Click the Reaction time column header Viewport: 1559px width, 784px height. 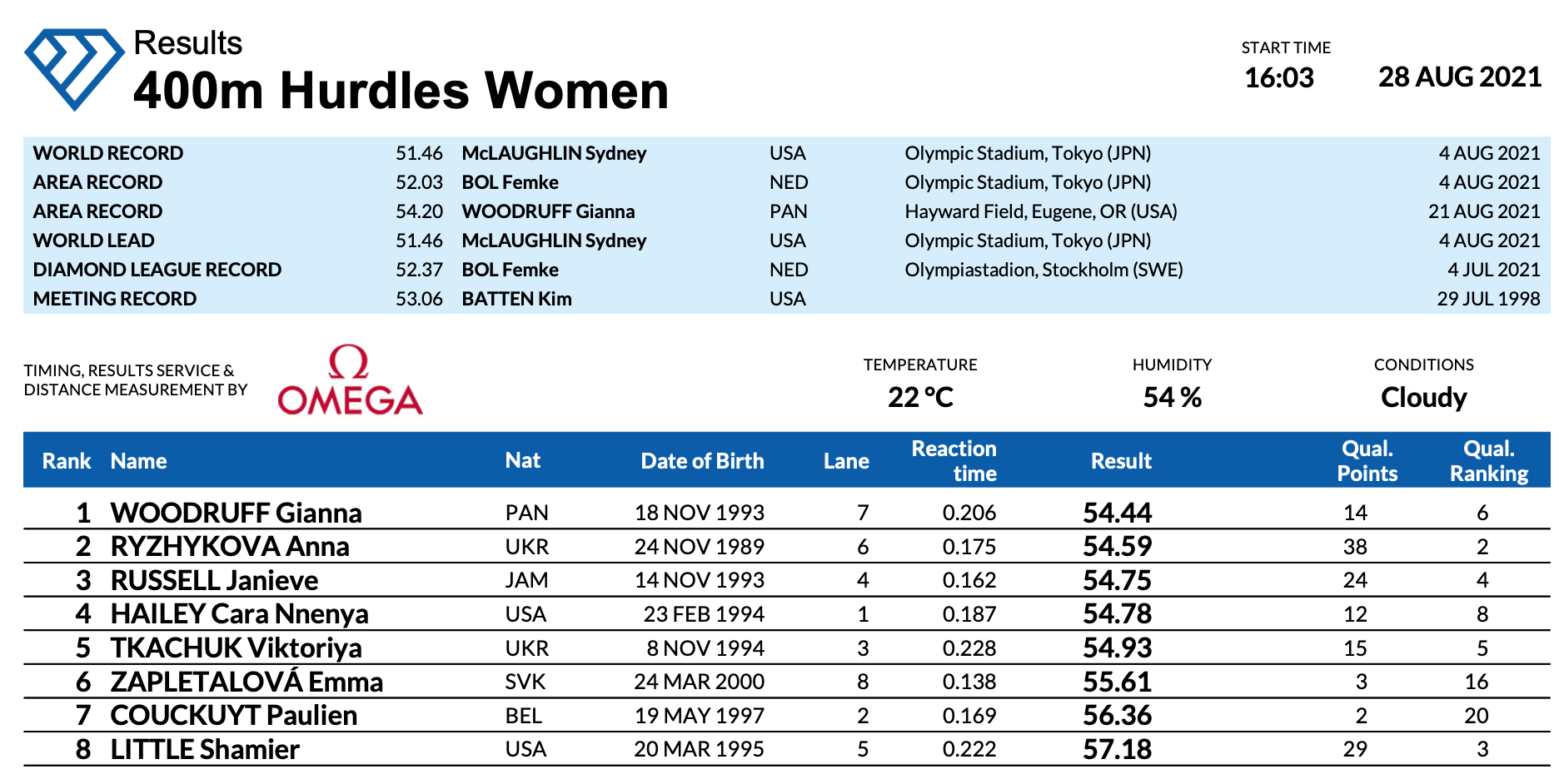pos(954,461)
